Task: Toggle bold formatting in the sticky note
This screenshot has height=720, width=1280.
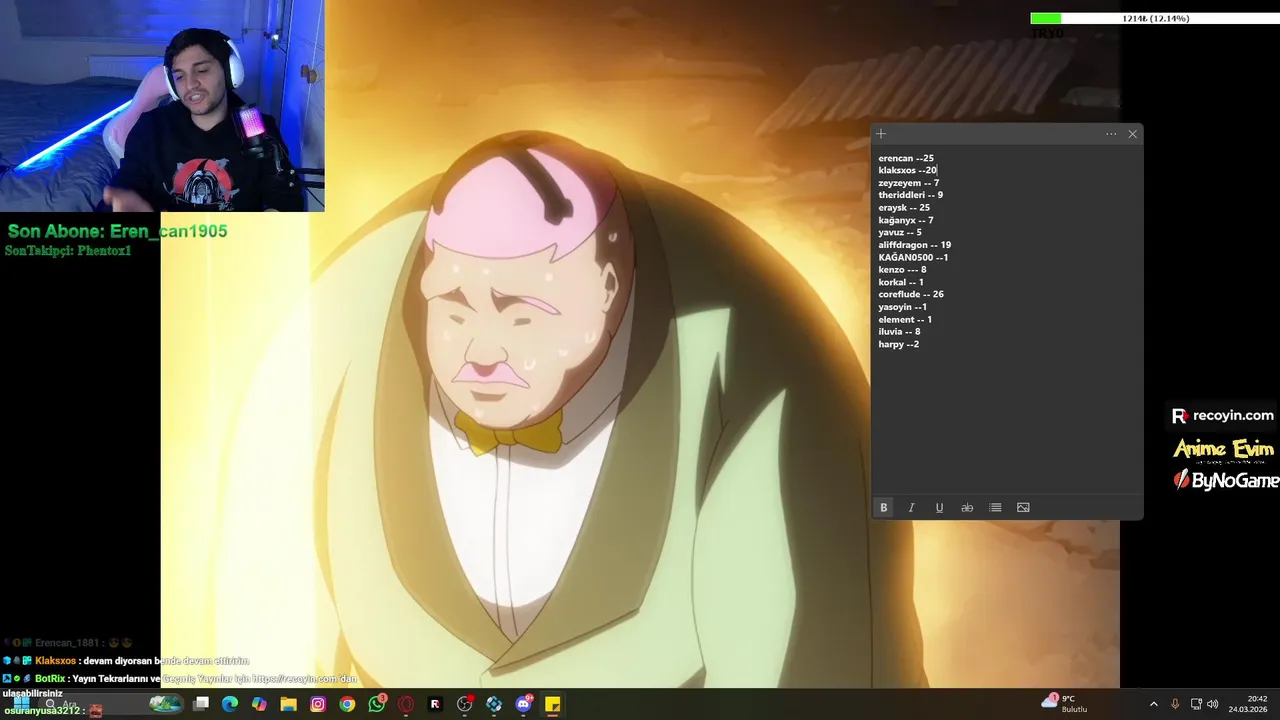Action: click(x=883, y=508)
